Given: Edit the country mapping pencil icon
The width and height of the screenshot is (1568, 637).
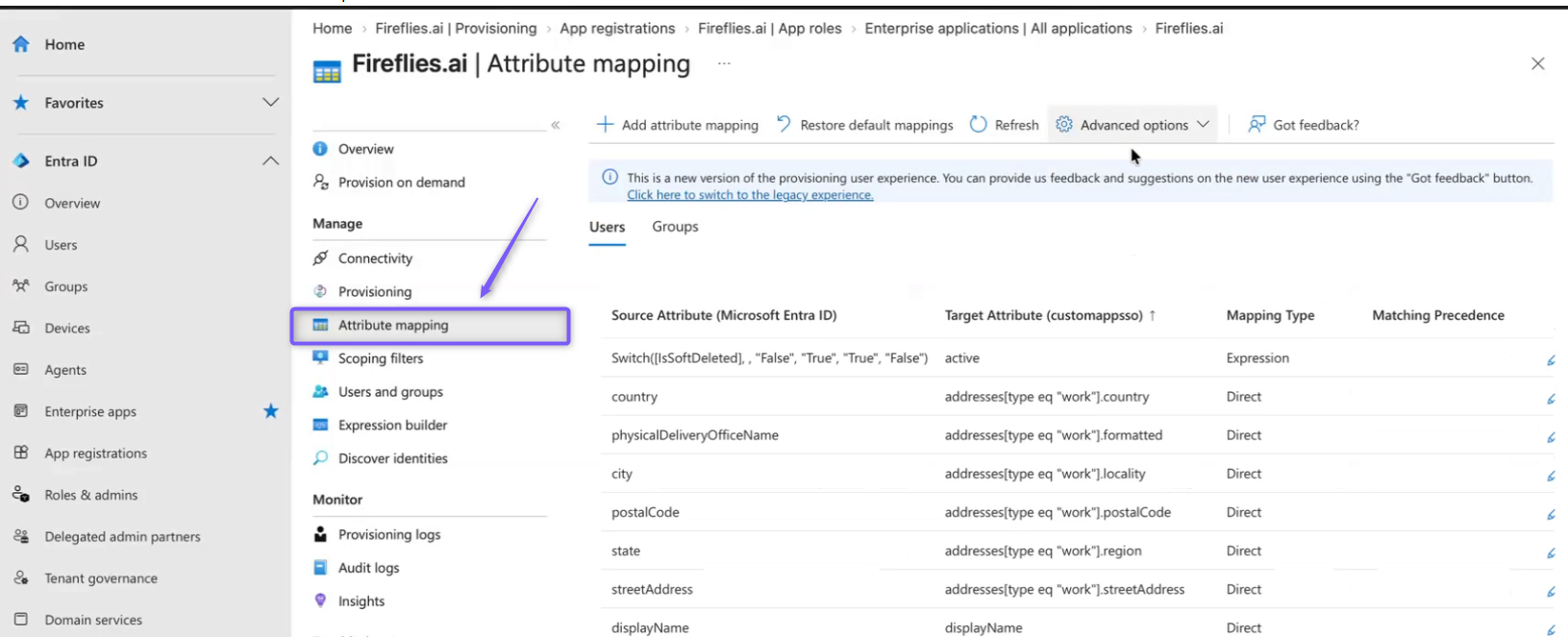Looking at the screenshot, I should 1551,398.
